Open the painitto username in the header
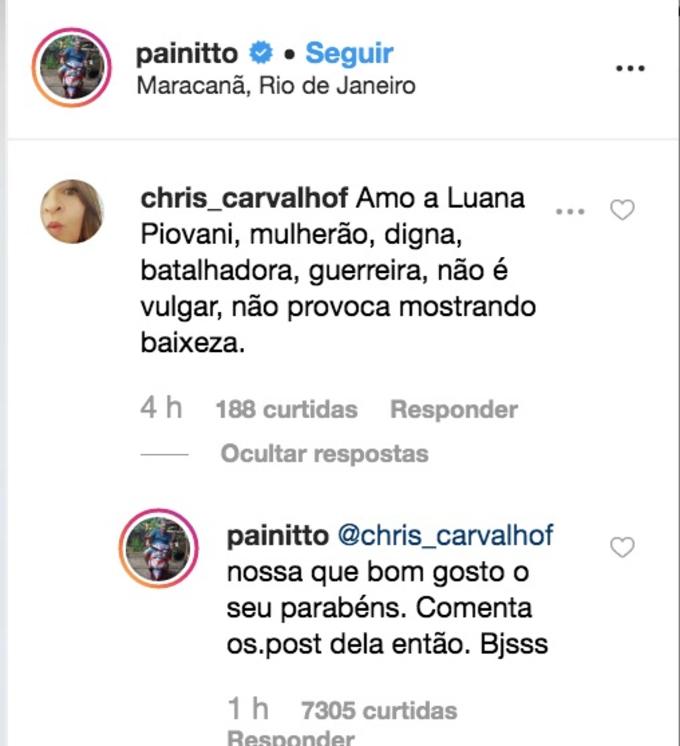Screen dimensions: 680x746 point(188,53)
